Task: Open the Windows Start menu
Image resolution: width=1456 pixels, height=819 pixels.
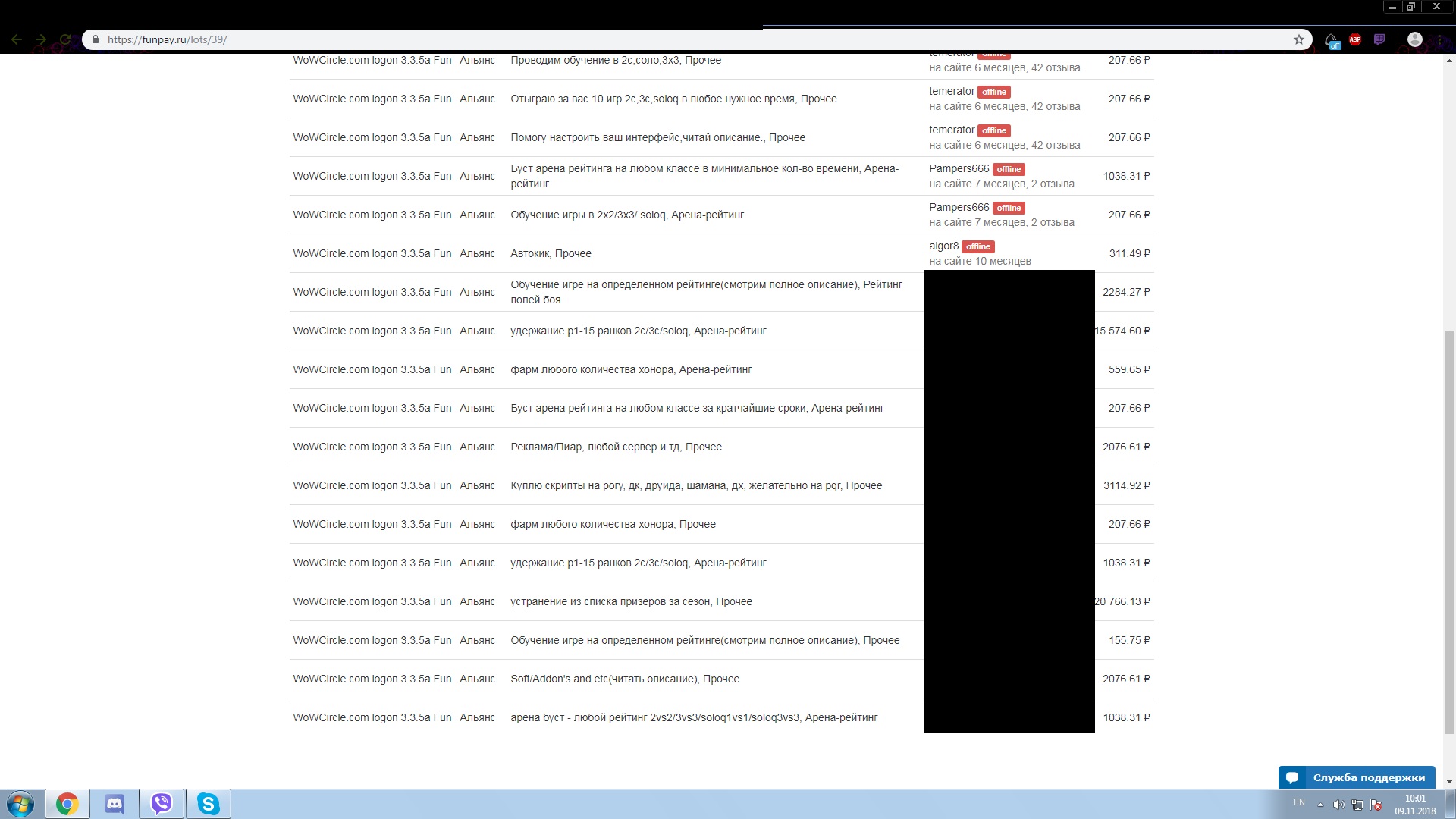Action: [20, 804]
